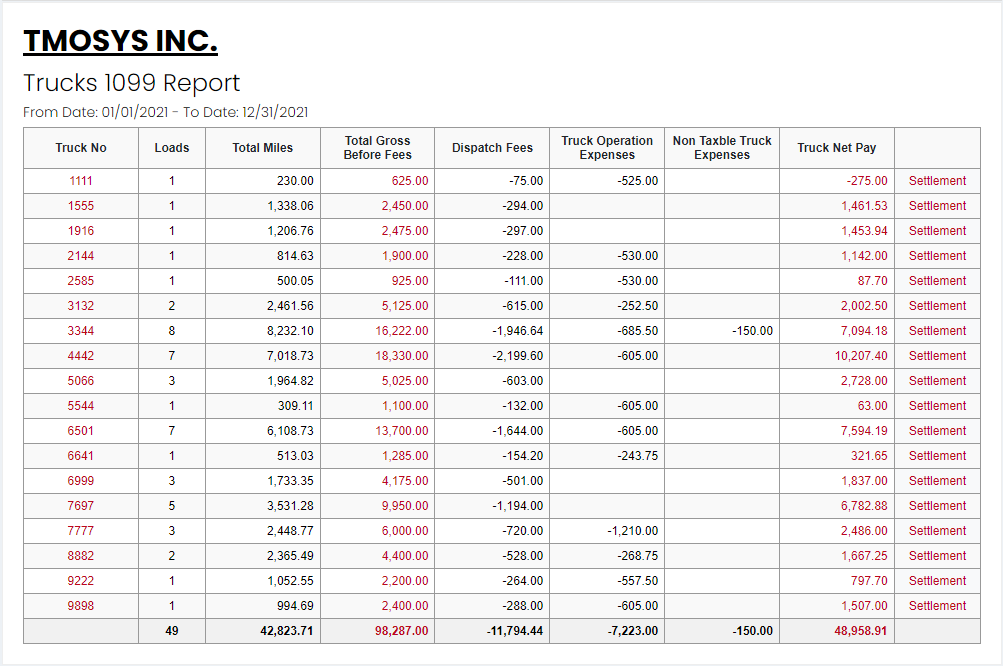Click the TMOSYS INC. title
This screenshot has width=1003, height=666.
tap(120, 41)
